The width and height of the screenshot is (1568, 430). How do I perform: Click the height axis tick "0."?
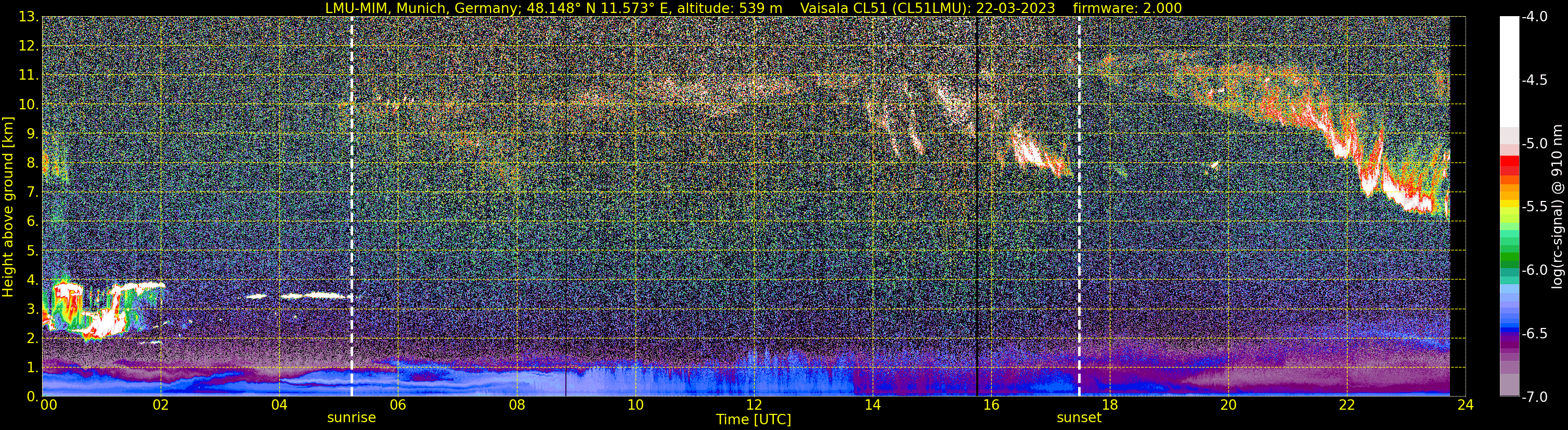(32, 397)
